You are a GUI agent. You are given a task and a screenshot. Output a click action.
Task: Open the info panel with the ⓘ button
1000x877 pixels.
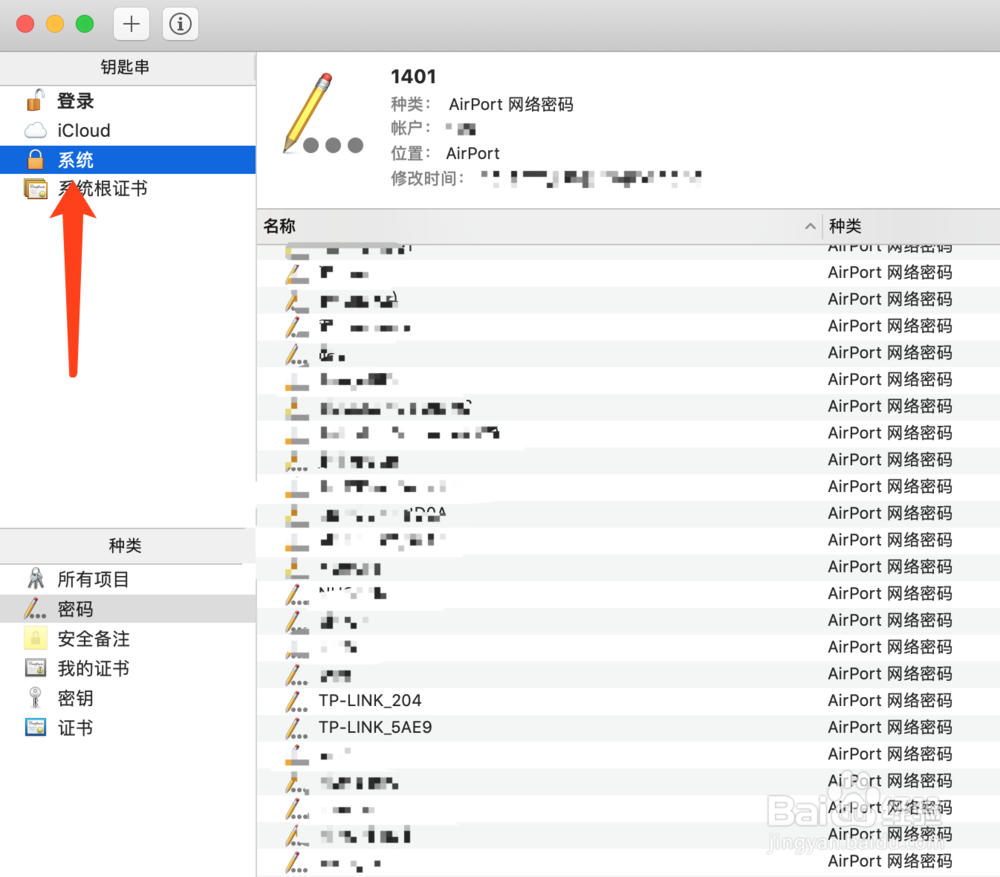tap(180, 24)
